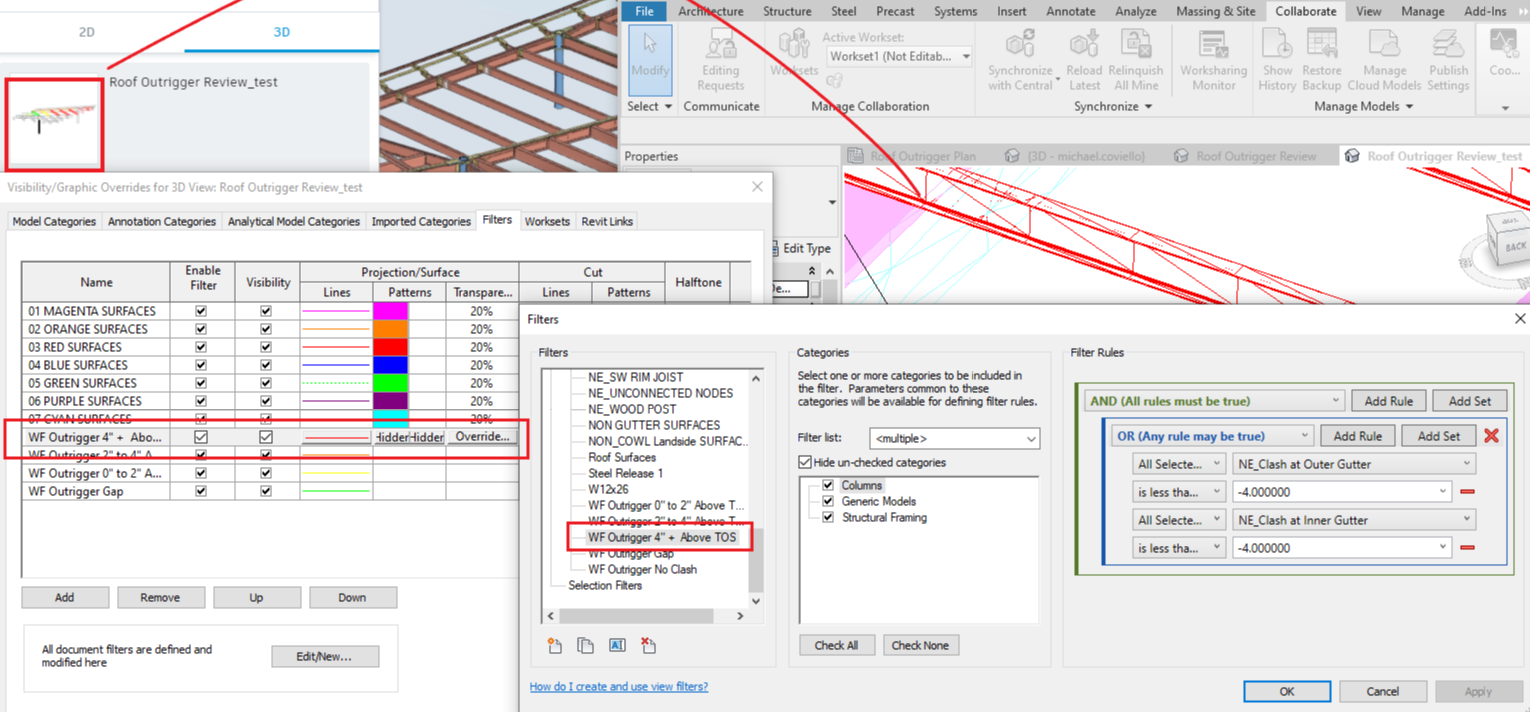This screenshot has height=712, width=1530.
Task: Click the New filter icon
Action: pyautogui.click(x=555, y=646)
